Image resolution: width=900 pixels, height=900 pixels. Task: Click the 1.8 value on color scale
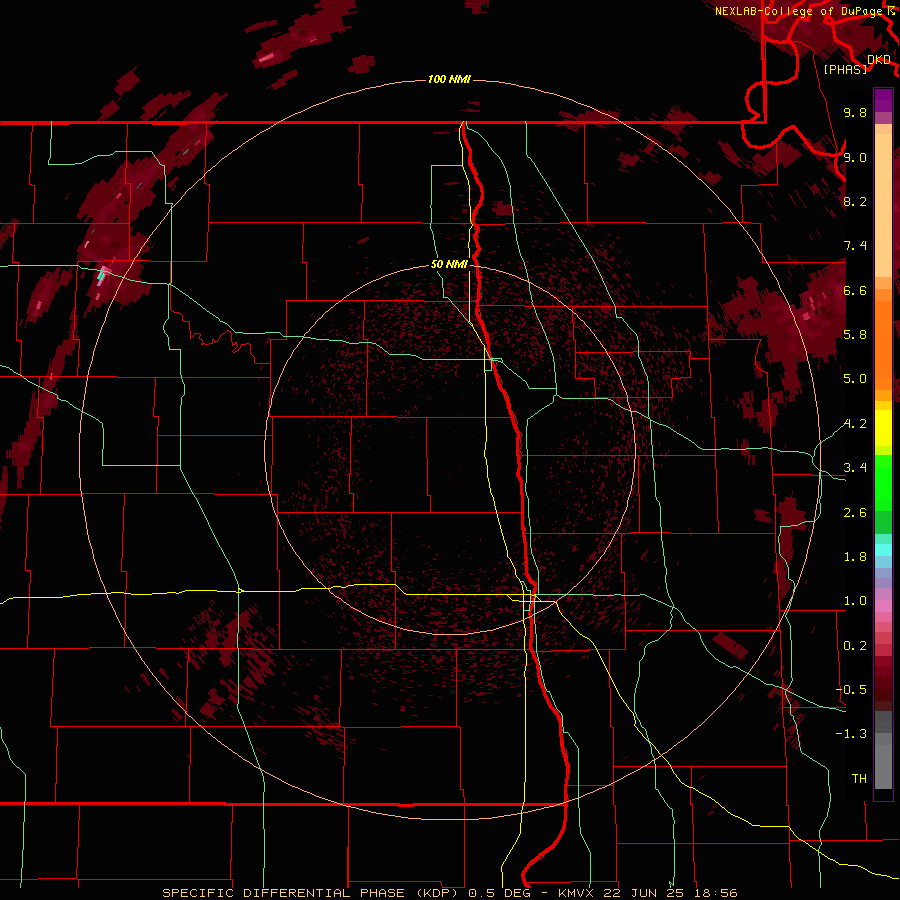[855, 557]
